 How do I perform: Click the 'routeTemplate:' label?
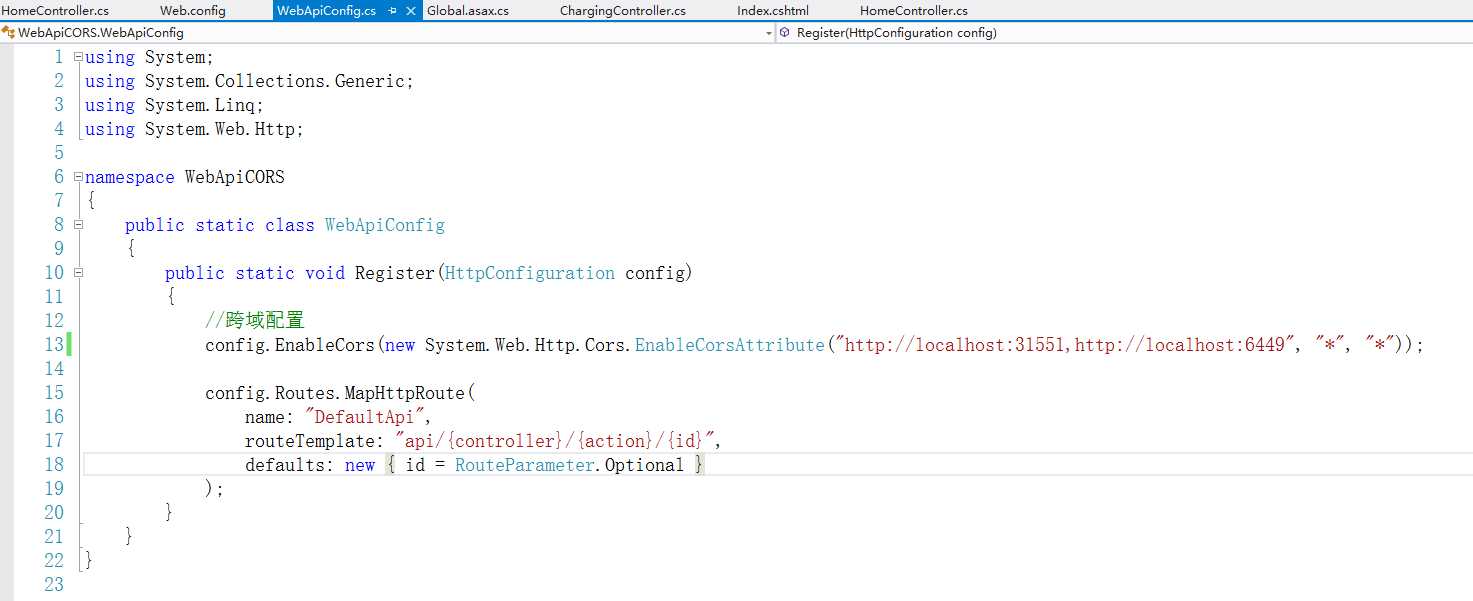(x=315, y=441)
